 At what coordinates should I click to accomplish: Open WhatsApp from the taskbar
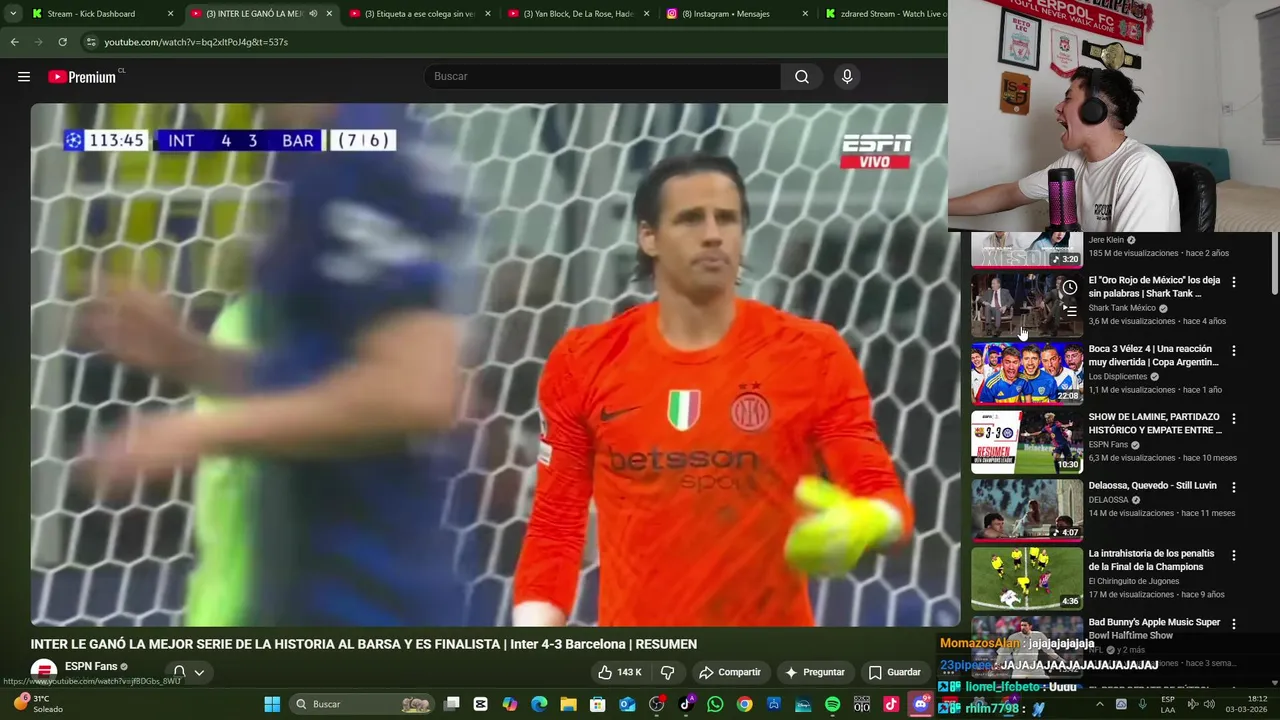pos(715,704)
